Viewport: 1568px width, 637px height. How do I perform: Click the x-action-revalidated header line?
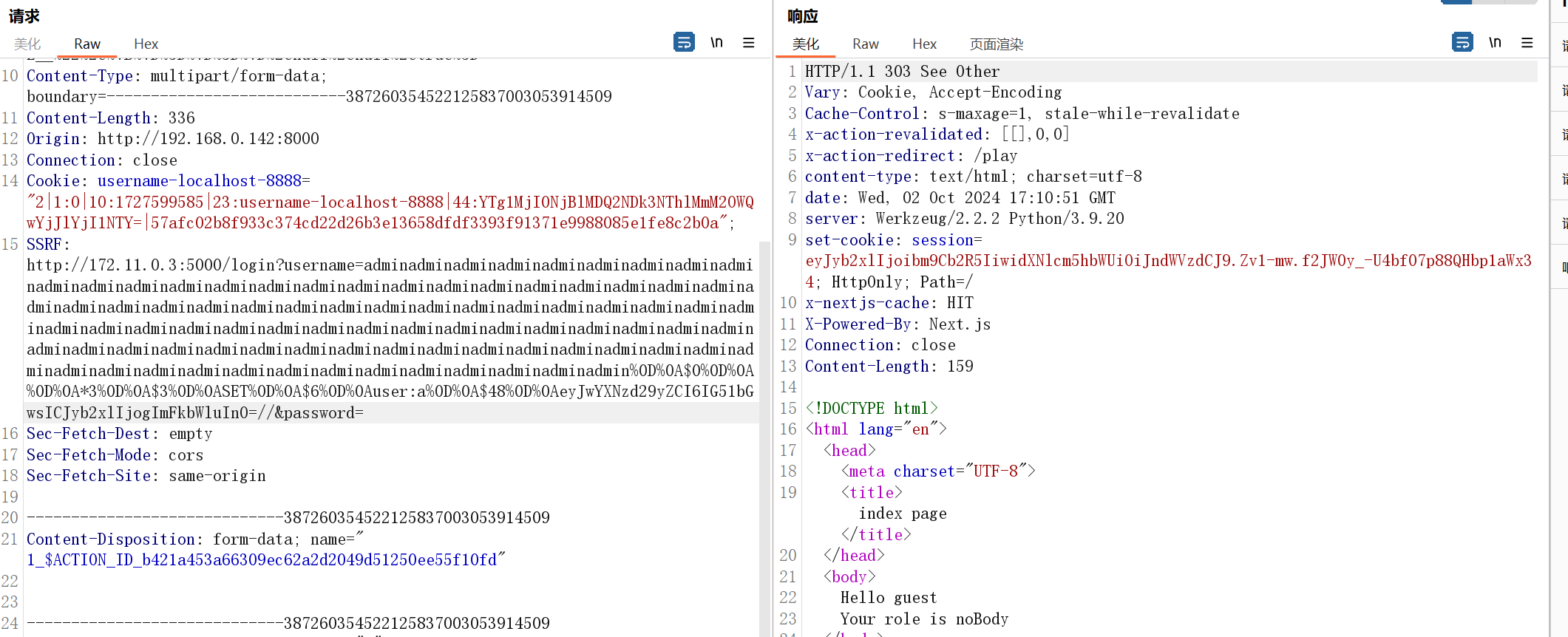[x=937, y=134]
